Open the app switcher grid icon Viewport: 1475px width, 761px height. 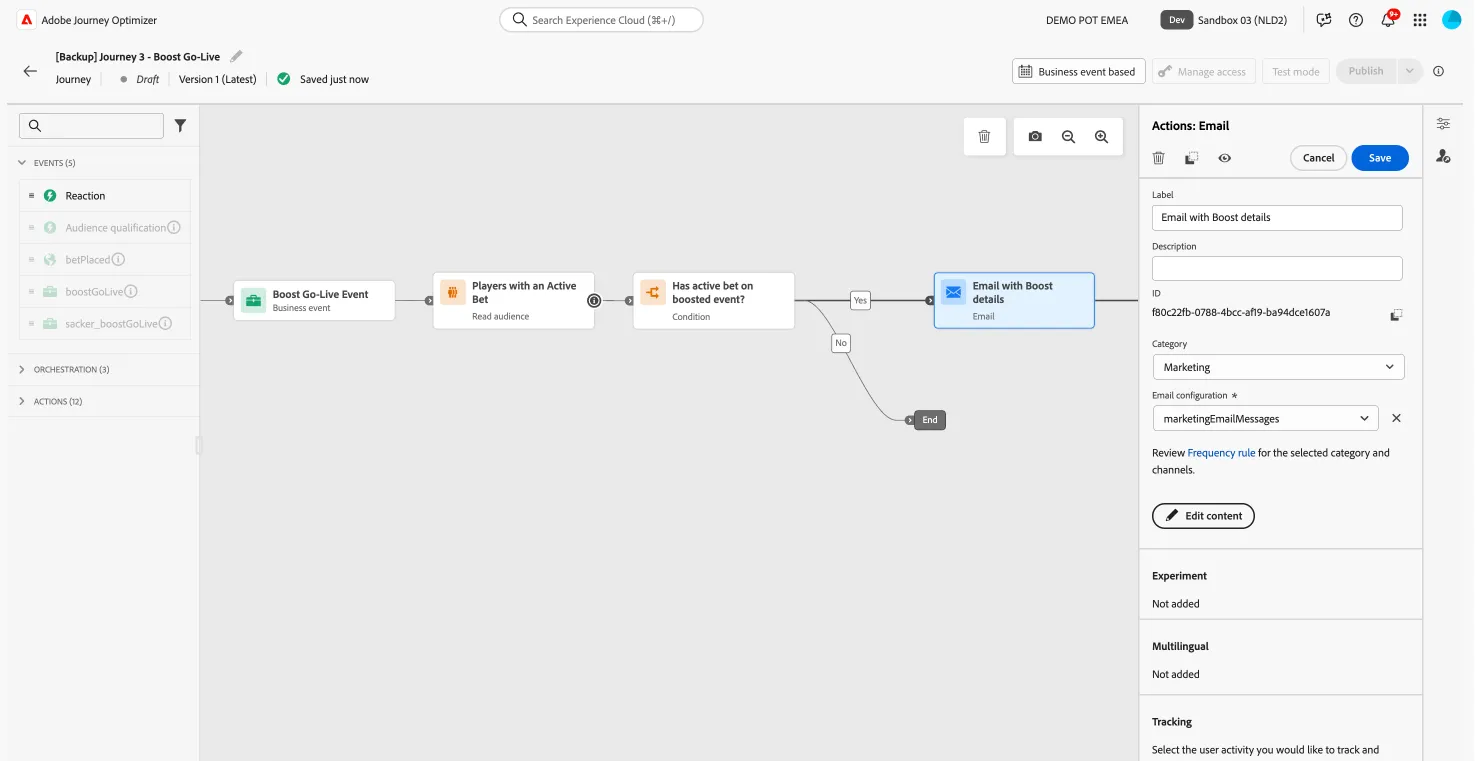tap(1420, 20)
